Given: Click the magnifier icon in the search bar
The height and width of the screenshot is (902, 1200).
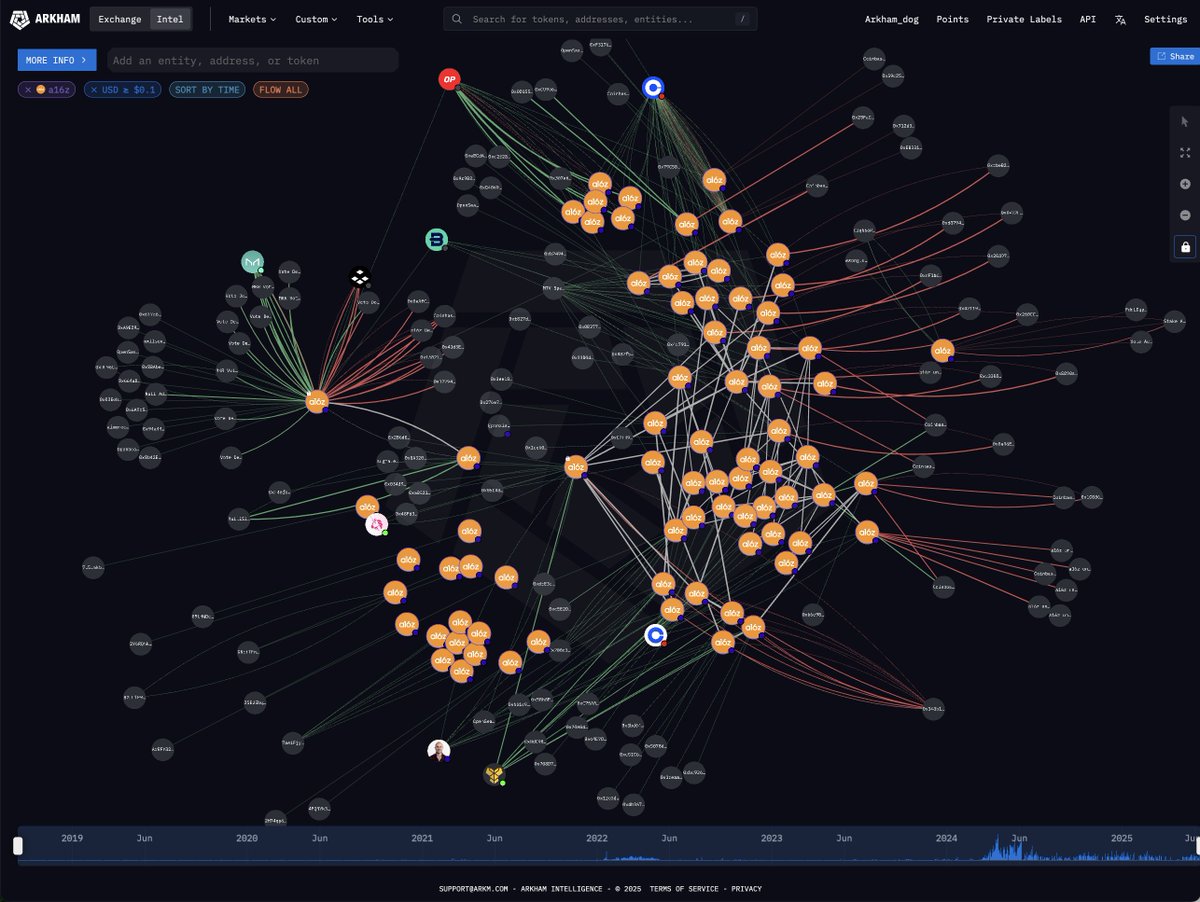Looking at the screenshot, I should pos(457,19).
